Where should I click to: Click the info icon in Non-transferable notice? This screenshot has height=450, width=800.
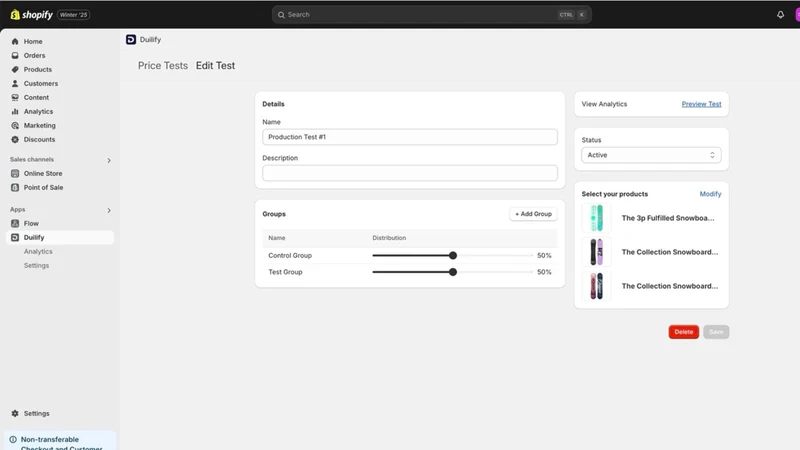[13, 439]
